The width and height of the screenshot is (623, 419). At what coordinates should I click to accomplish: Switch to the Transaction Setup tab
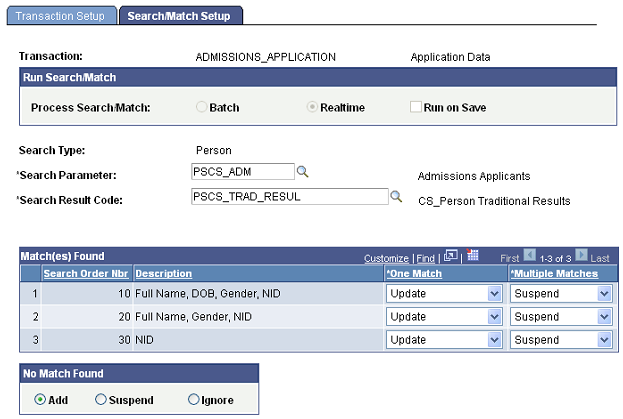pyautogui.click(x=62, y=16)
